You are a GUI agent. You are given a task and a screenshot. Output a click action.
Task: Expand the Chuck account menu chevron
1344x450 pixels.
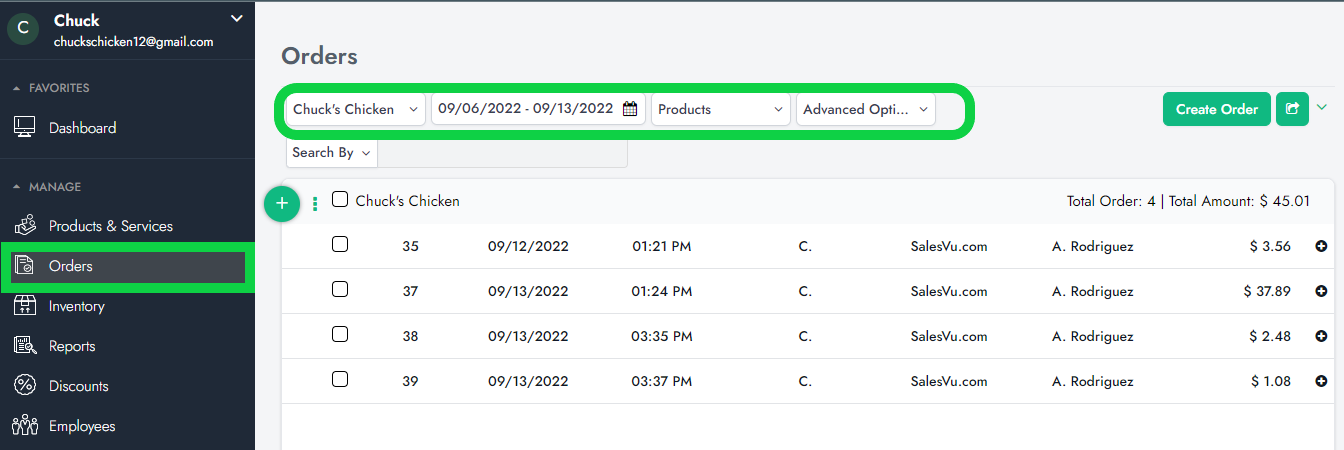pyautogui.click(x=236, y=18)
